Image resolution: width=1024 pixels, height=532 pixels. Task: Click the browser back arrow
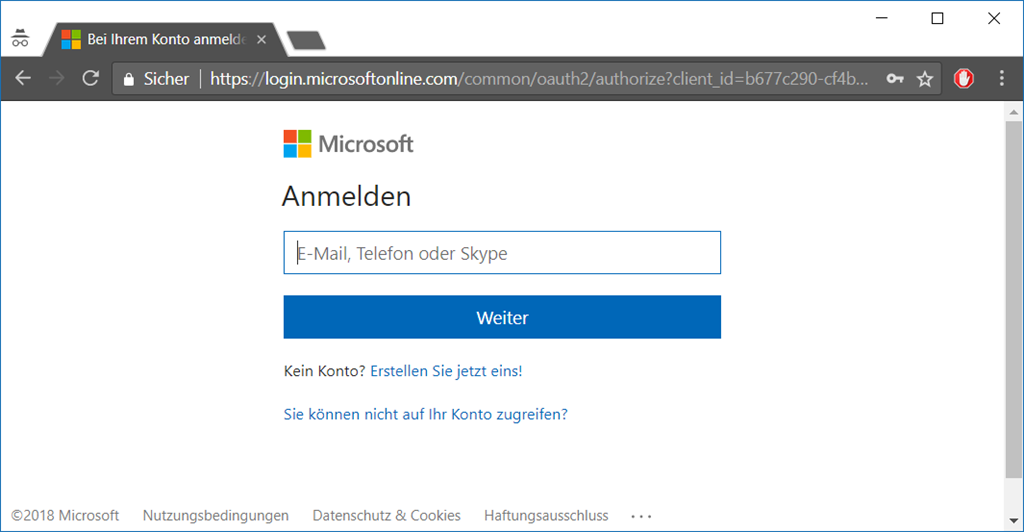click(22, 78)
